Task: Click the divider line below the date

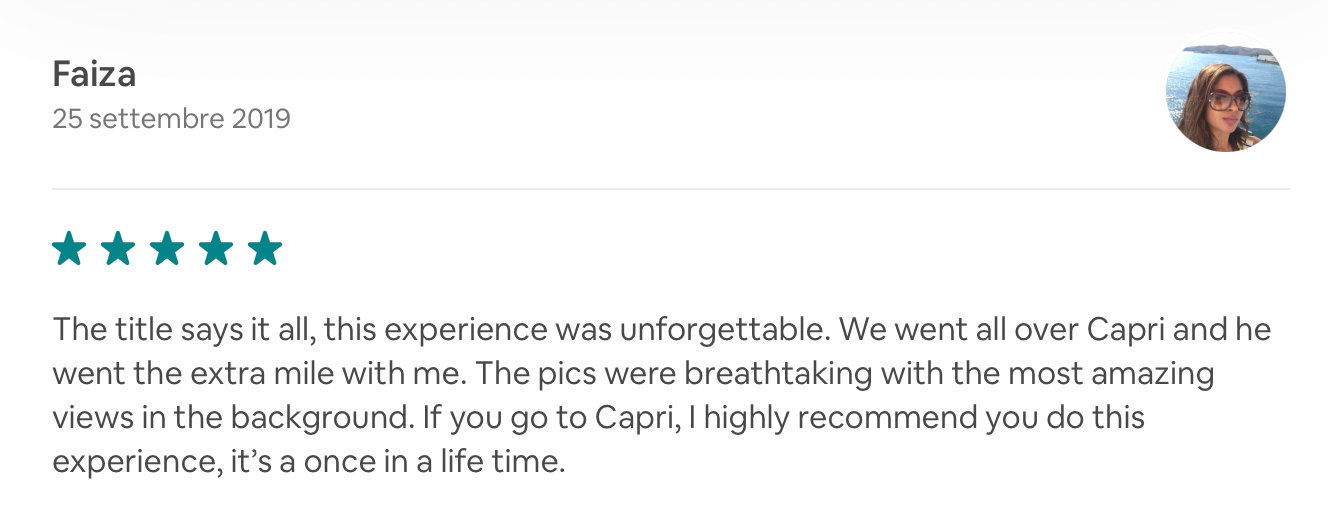Action: click(x=670, y=189)
